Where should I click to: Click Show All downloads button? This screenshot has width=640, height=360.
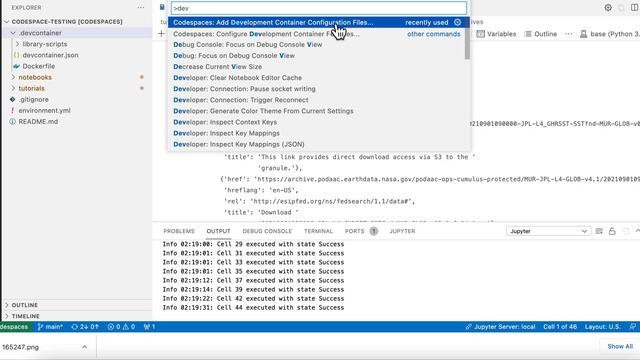click(620, 346)
